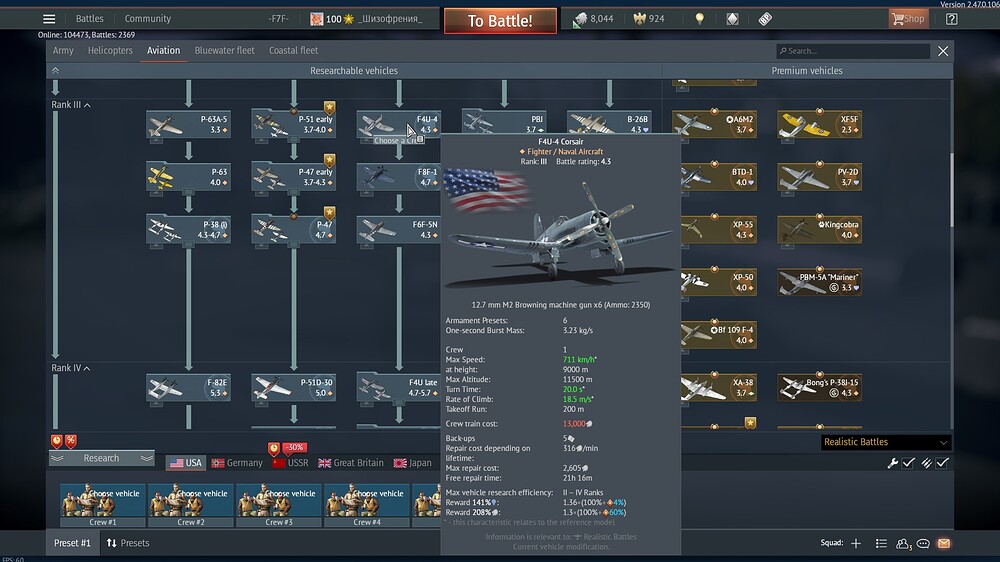Screen dimensions: 1000x562
Task: Open the contacts friends icon
Action: click(x=903, y=544)
